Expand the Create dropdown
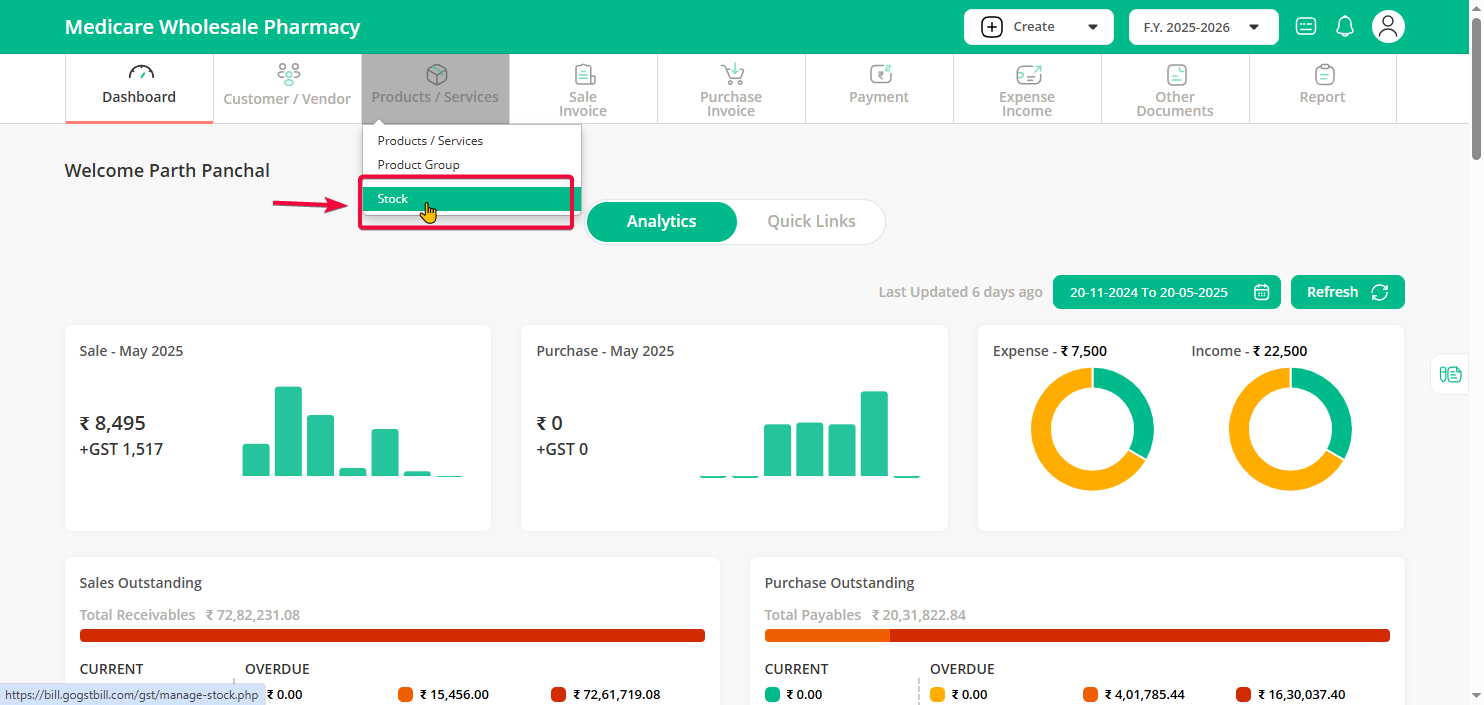 (1038, 27)
